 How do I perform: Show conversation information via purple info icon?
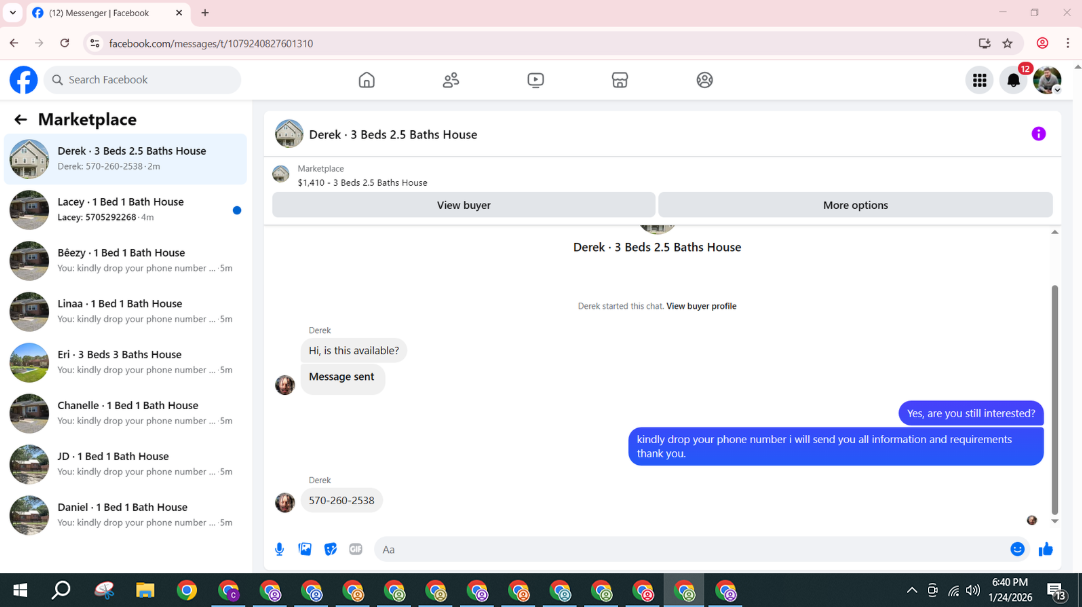1039,134
